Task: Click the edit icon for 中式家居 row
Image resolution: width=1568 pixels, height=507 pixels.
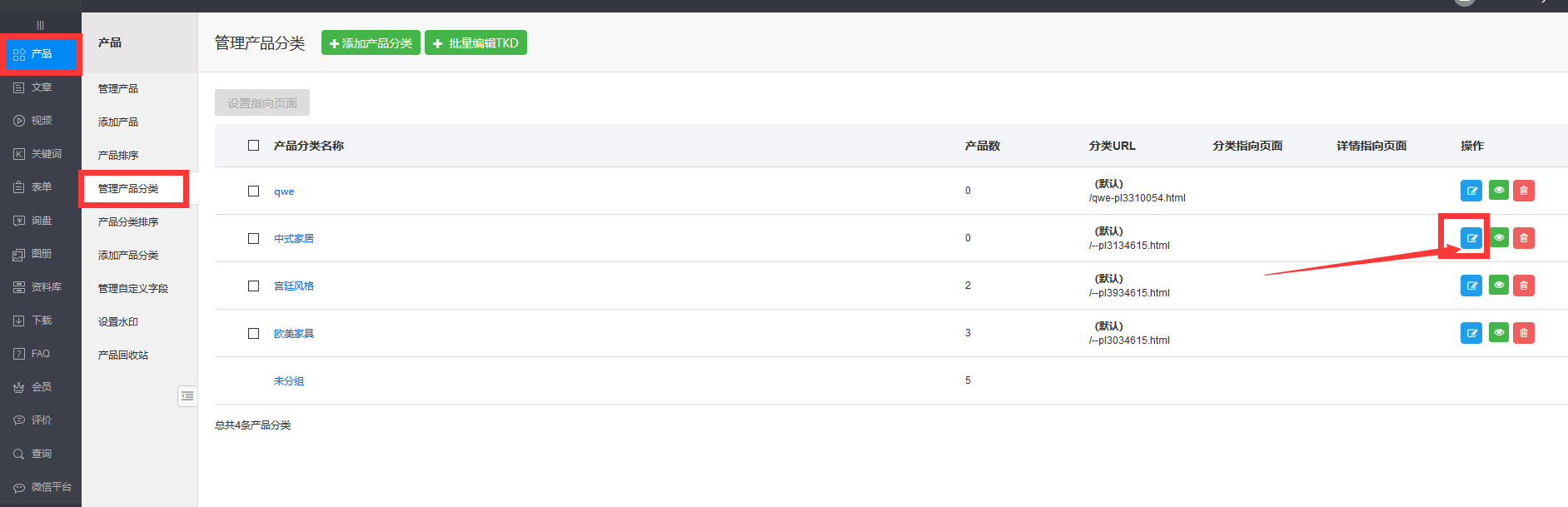Action: (x=1471, y=238)
